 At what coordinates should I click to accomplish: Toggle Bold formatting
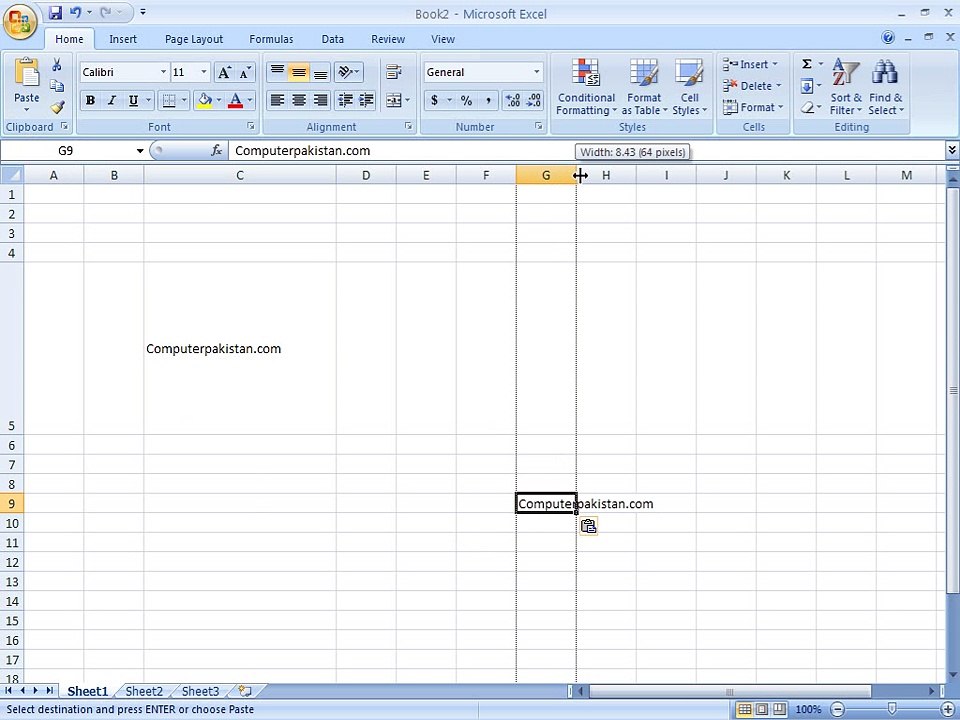(x=91, y=100)
